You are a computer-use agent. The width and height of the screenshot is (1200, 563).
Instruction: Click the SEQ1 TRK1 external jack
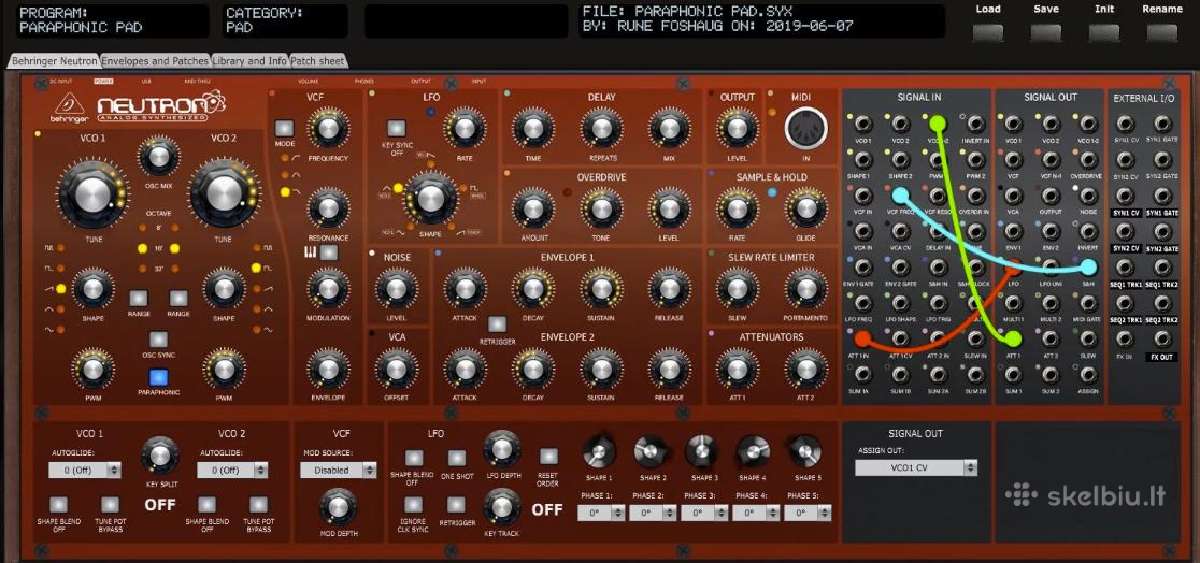[1125, 267]
